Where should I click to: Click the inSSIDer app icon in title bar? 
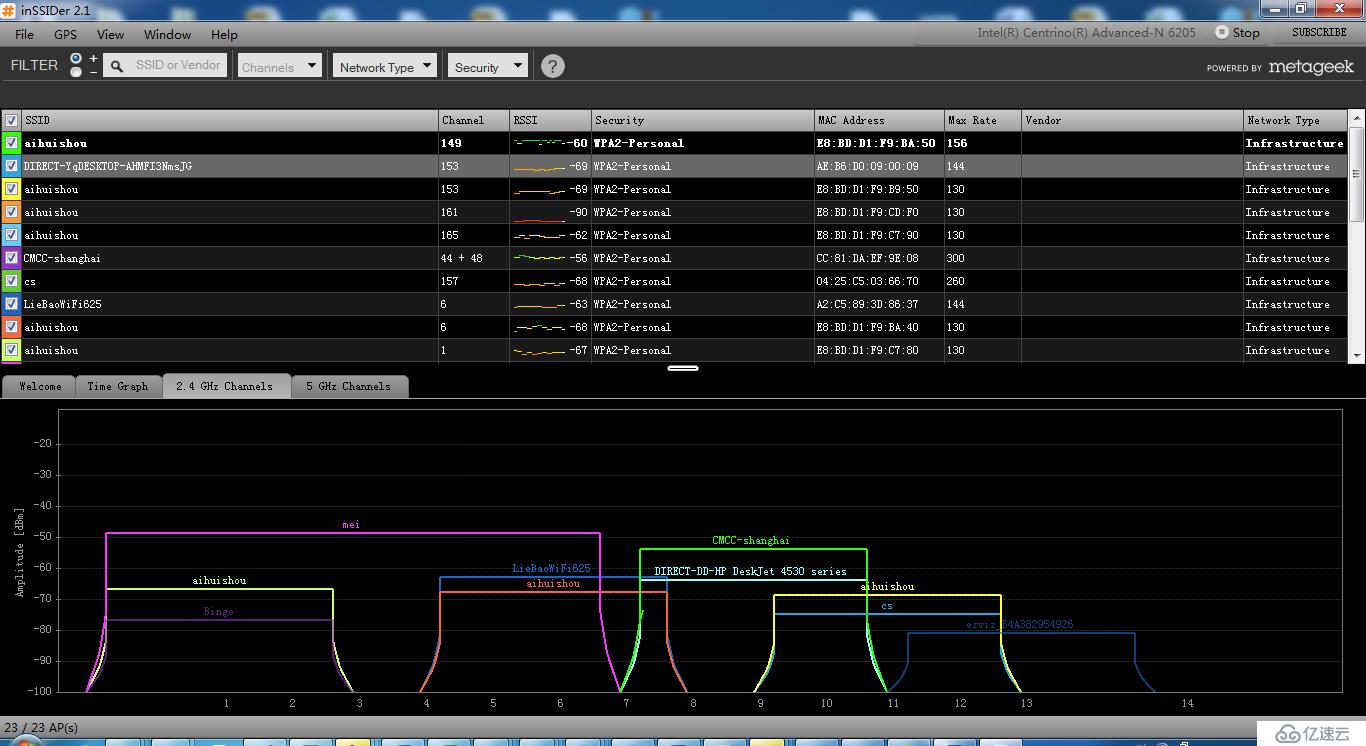click(x=8, y=10)
